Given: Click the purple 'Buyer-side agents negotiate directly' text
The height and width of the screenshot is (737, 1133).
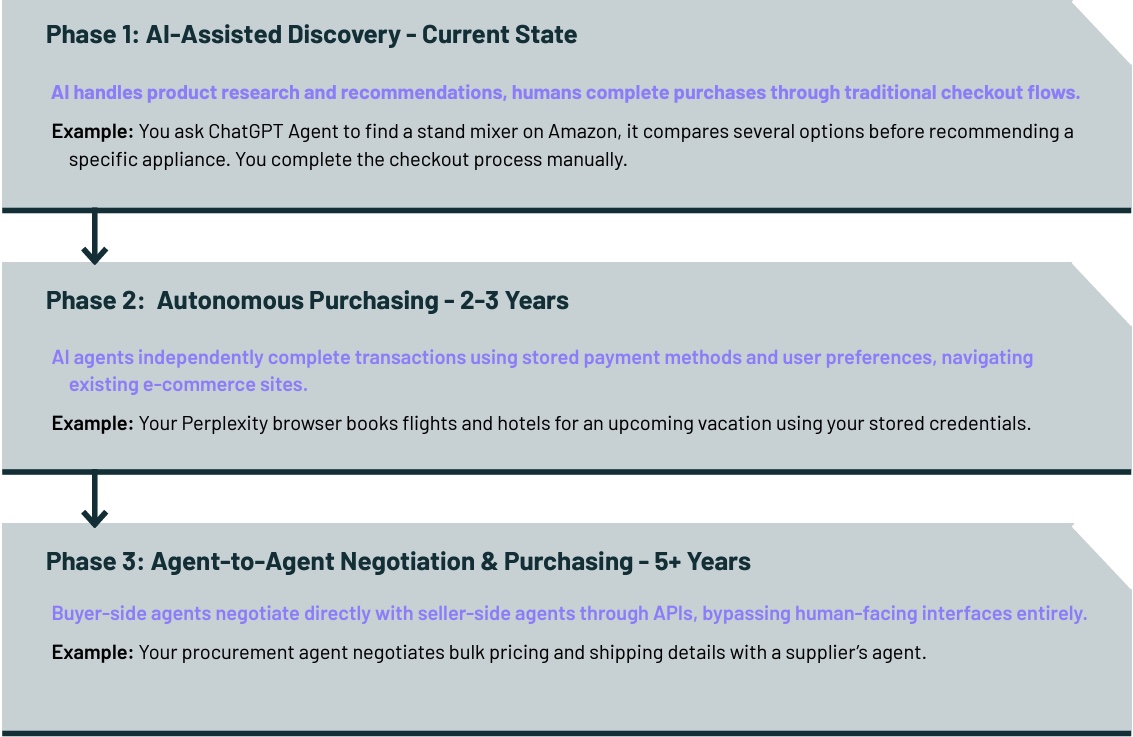Looking at the screenshot, I should tap(569, 614).
